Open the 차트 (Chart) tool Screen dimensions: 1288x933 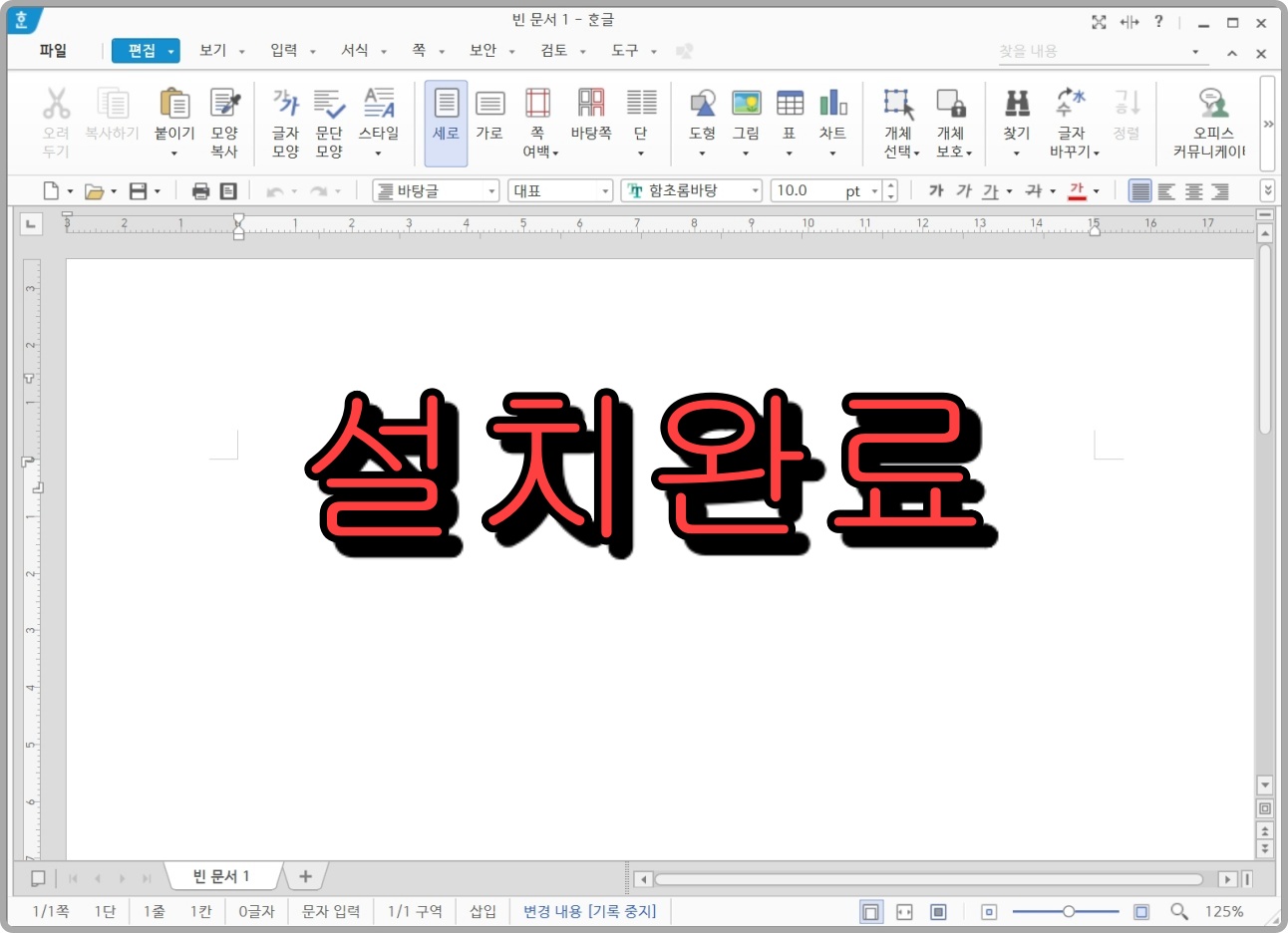tap(833, 113)
